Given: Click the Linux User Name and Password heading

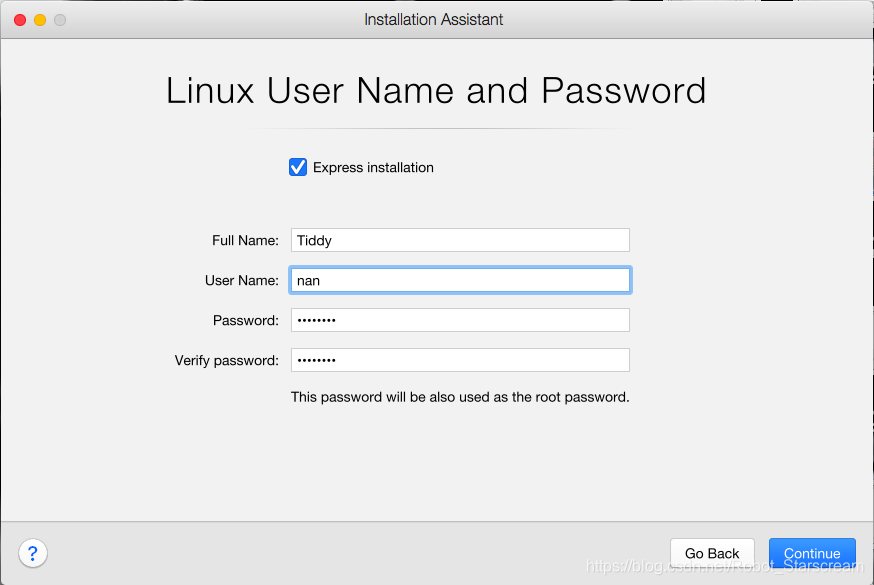Looking at the screenshot, I should pos(436,91).
